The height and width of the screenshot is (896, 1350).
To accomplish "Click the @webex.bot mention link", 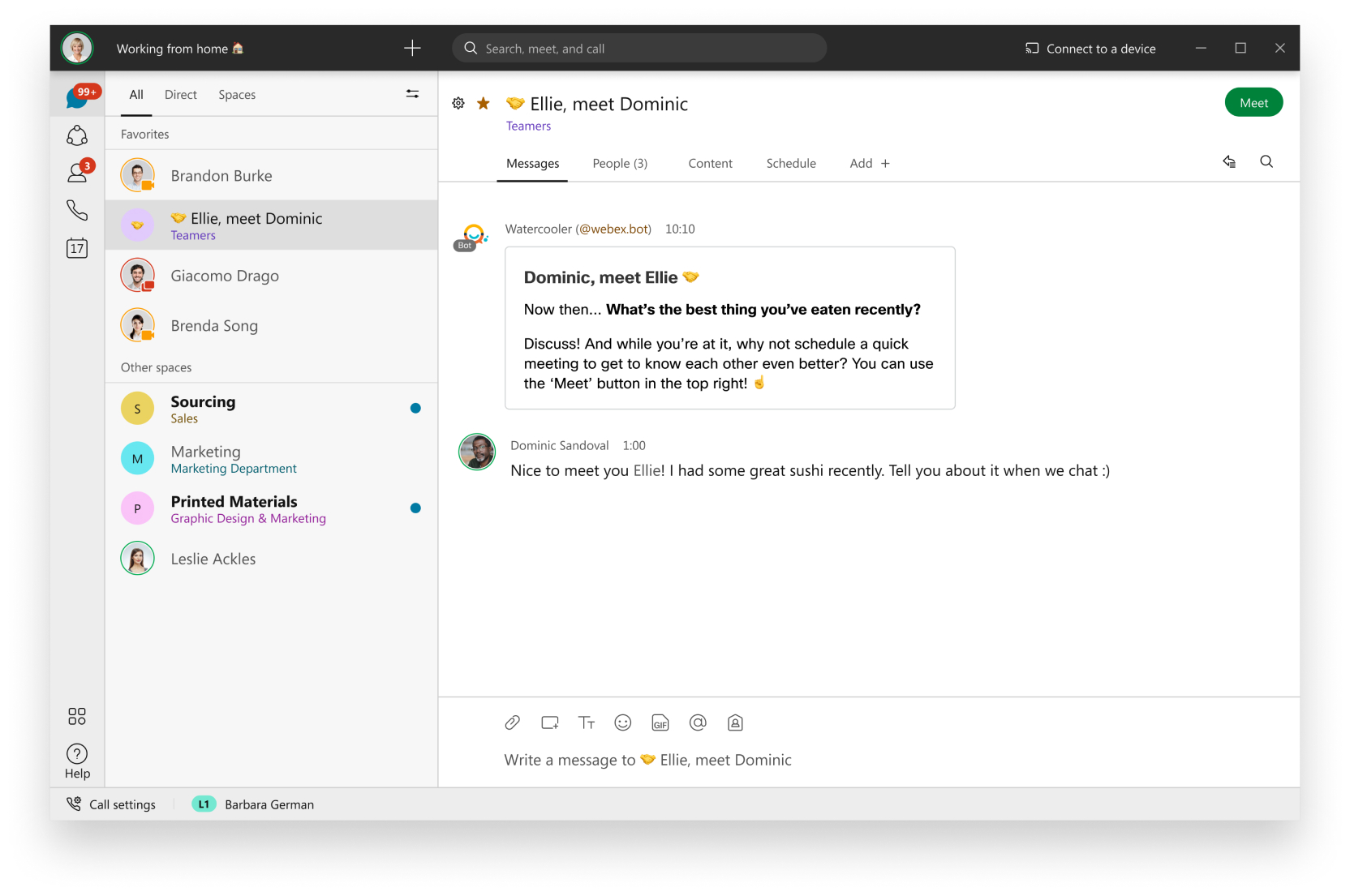I will coord(613,229).
